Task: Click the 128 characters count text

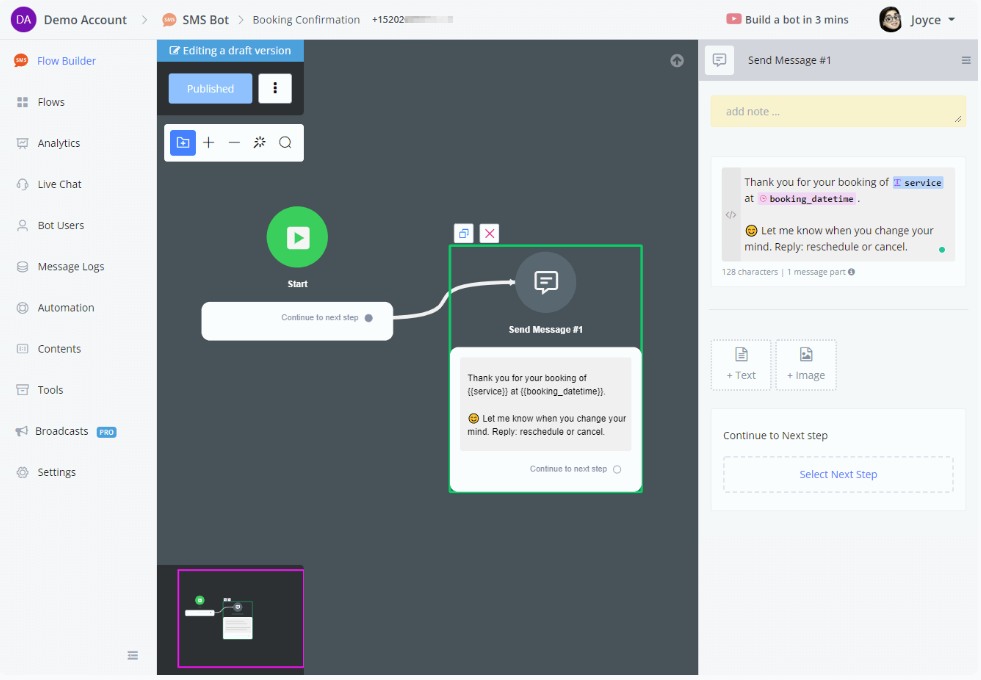Action: [750, 272]
